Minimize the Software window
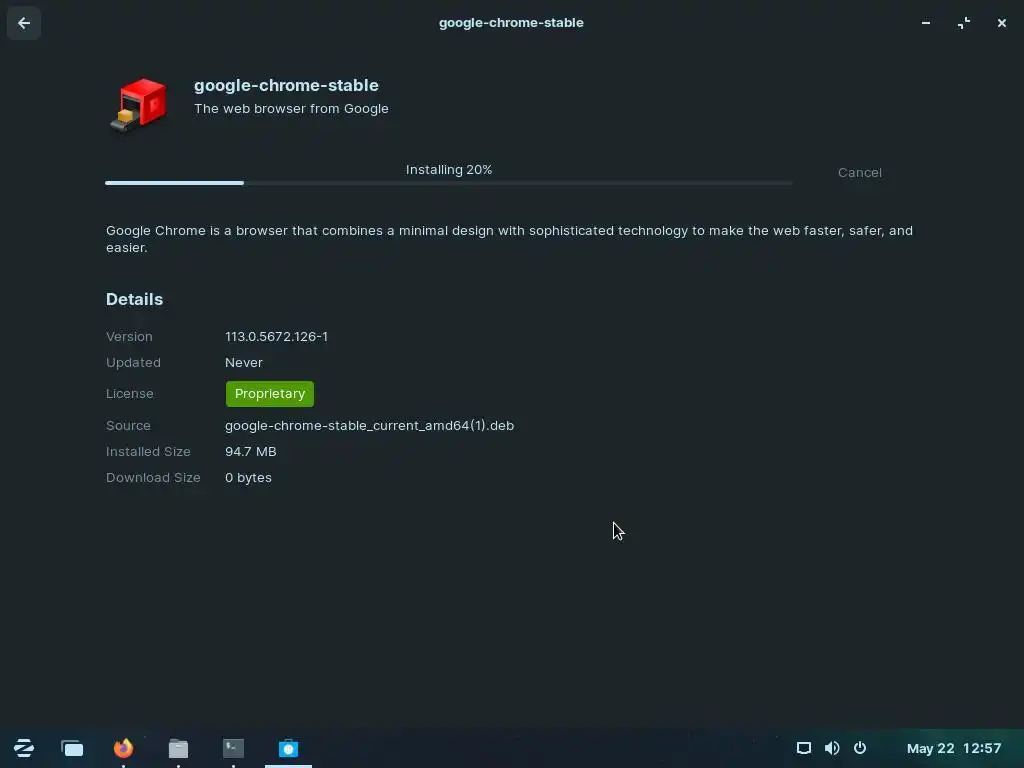This screenshot has height=768, width=1024. click(x=926, y=23)
